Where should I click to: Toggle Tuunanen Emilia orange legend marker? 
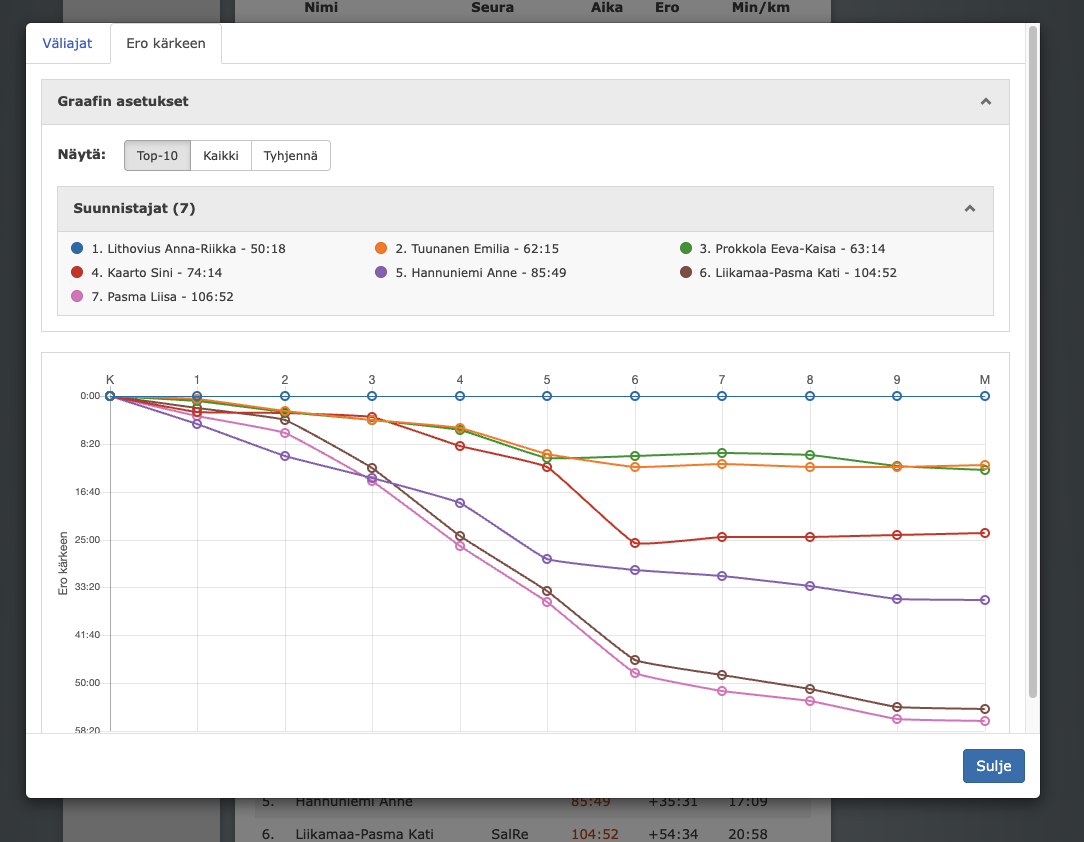pos(381,249)
